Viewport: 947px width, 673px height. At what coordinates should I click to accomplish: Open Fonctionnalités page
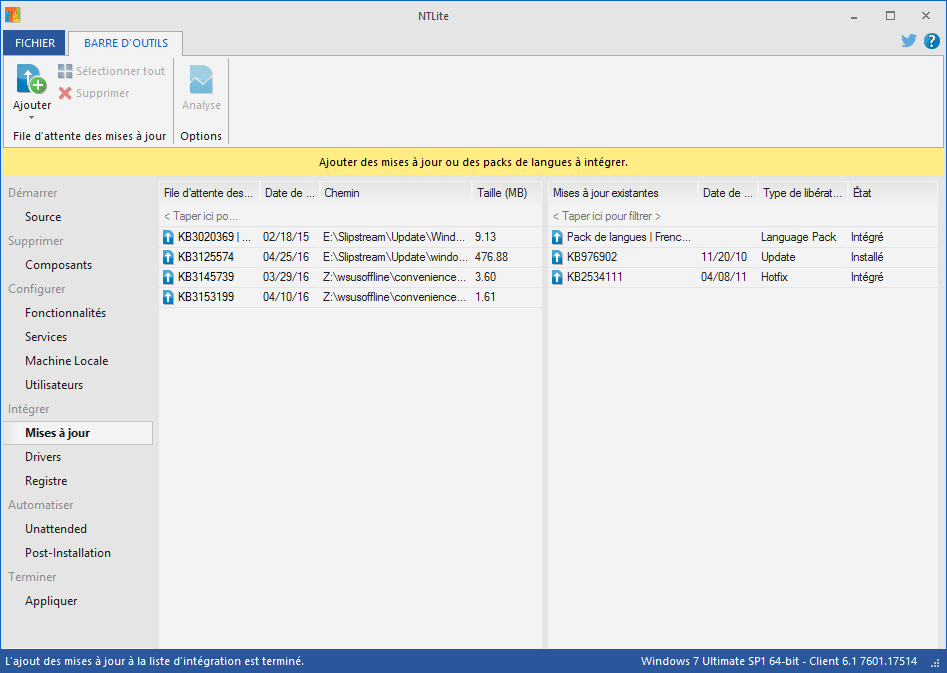[65, 313]
